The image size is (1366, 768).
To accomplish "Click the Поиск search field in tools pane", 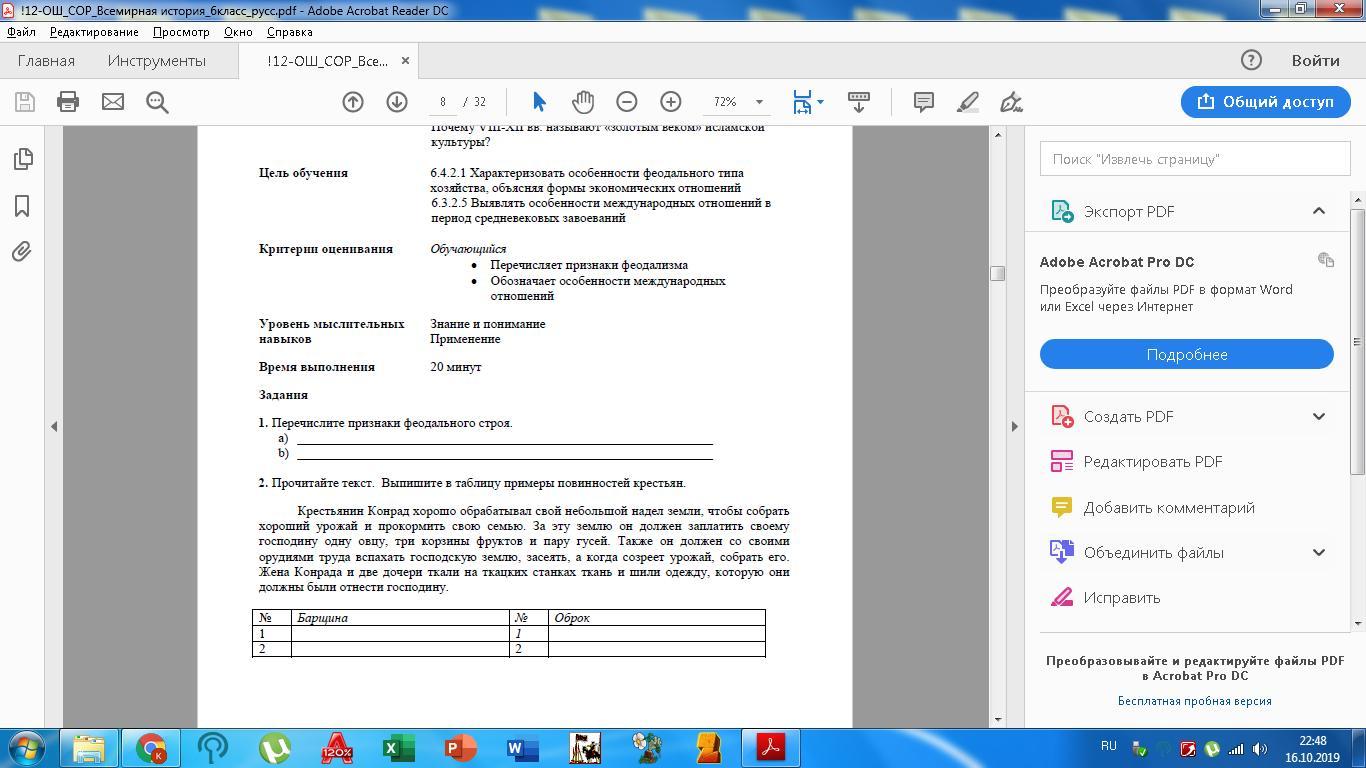I will 1195,159.
